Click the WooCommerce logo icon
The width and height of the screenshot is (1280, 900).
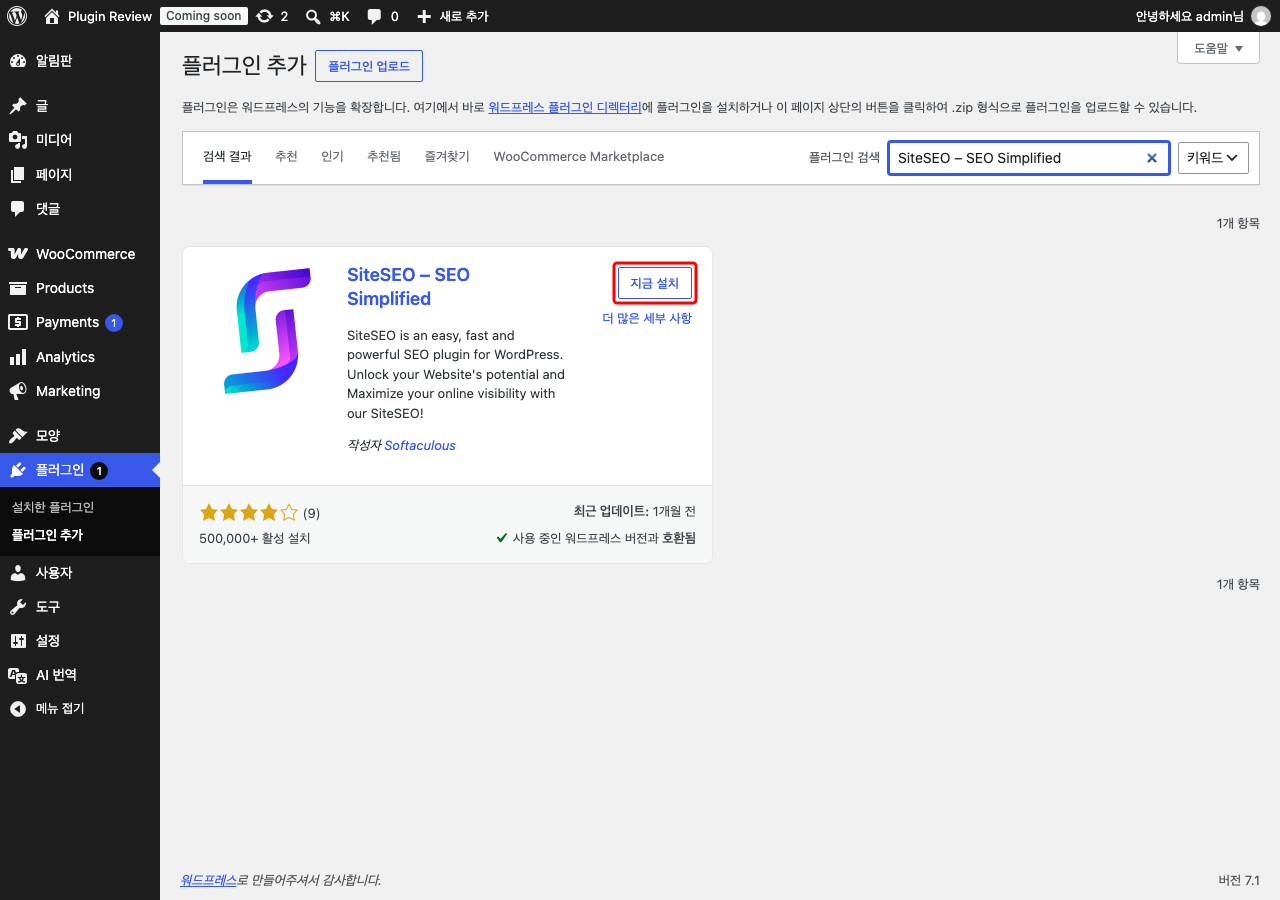(18, 254)
